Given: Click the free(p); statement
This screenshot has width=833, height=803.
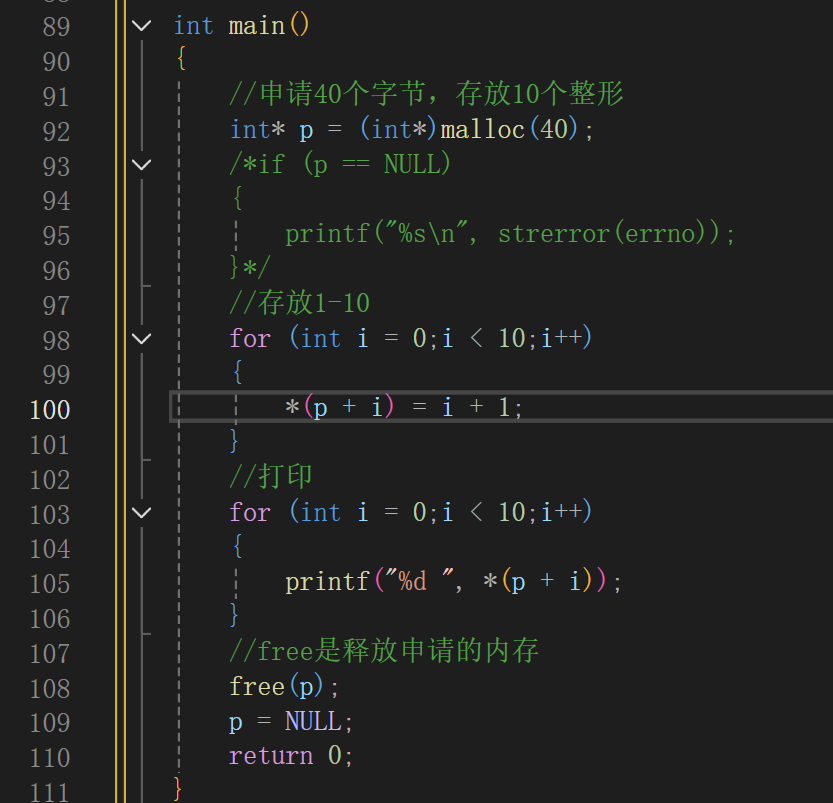Looking at the screenshot, I should click(x=284, y=687).
